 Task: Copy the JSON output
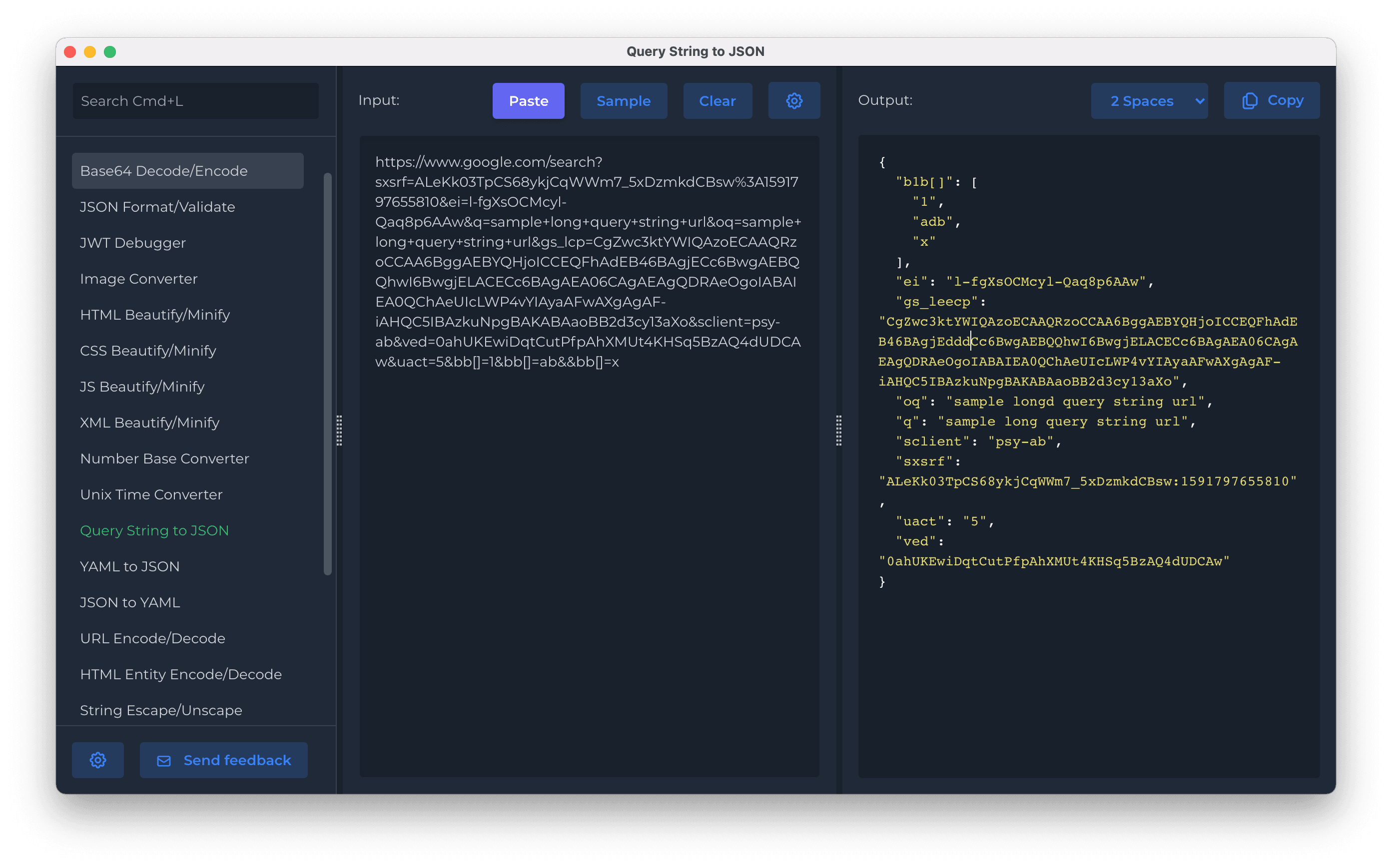pos(1272,101)
